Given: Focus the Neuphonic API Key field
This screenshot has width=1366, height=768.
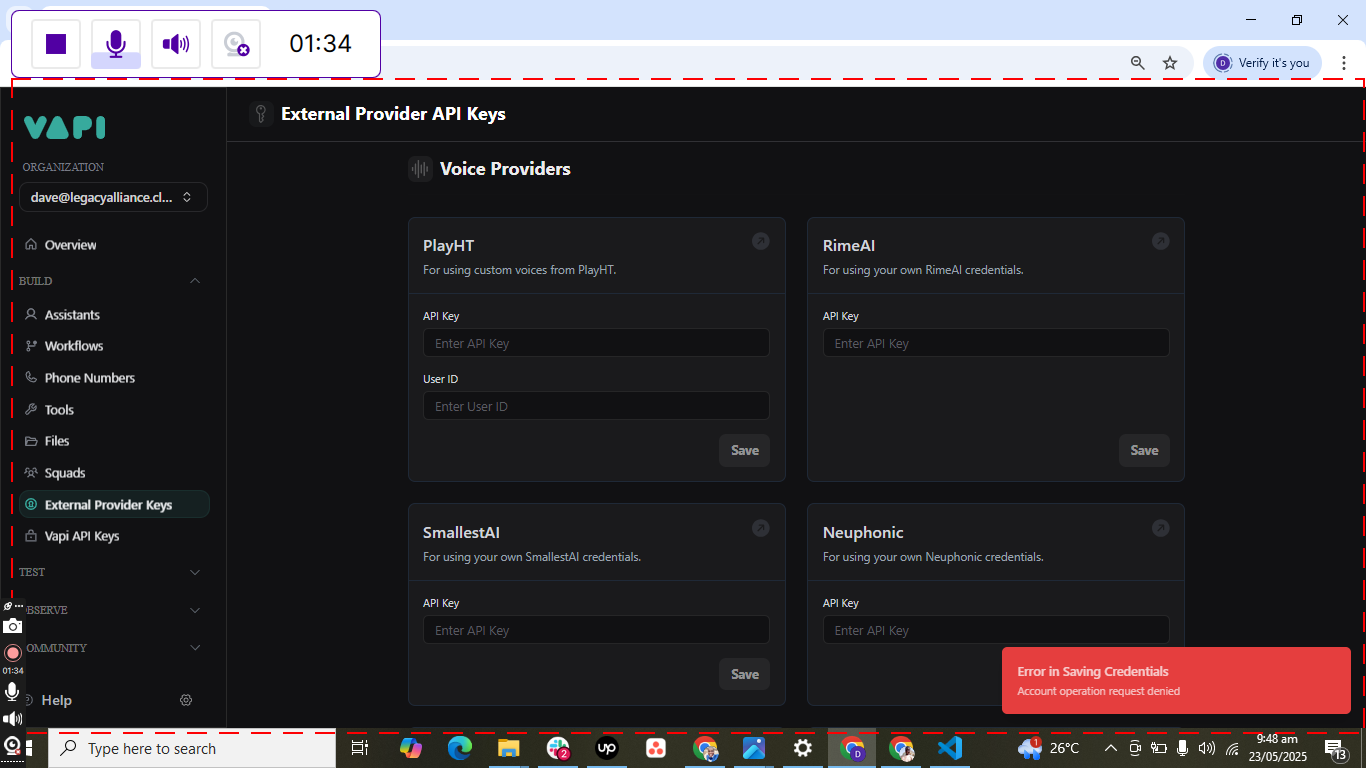Looking at the screenshot, I should (x=996, y=630).
